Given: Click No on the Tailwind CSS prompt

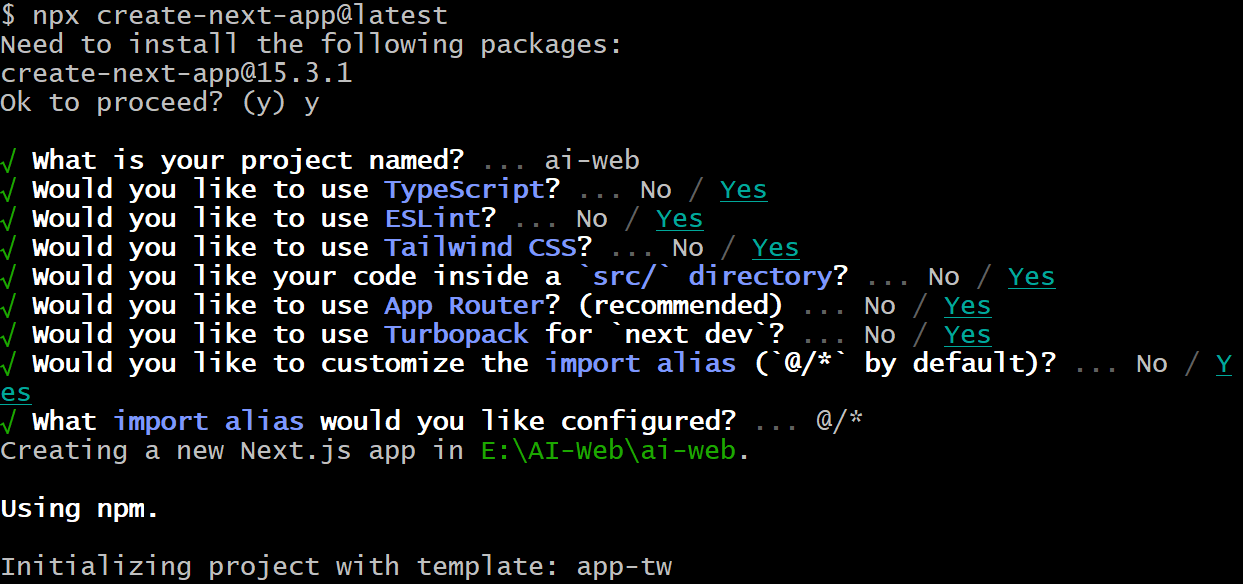Looking at the screenshot, I should click(x=688, y=248).
